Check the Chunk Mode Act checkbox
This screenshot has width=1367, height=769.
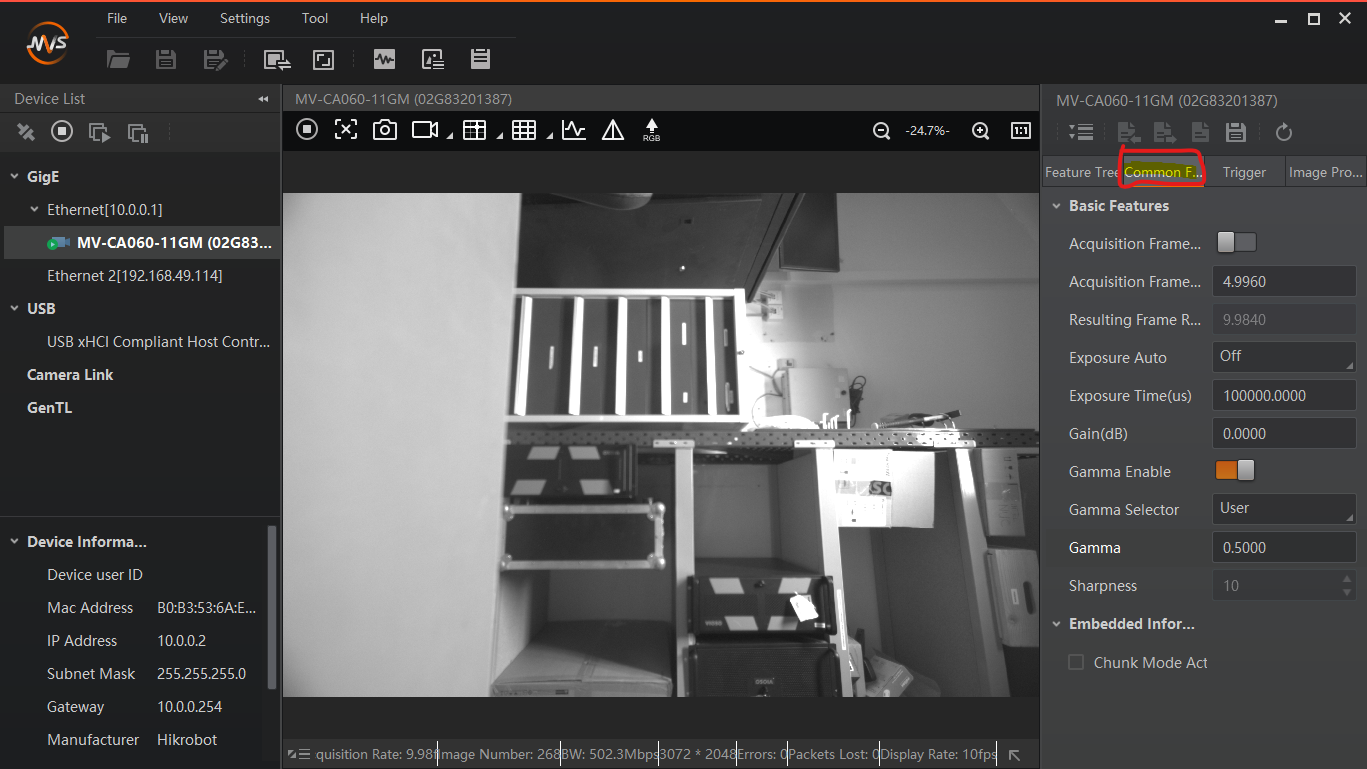(1075, 662)
